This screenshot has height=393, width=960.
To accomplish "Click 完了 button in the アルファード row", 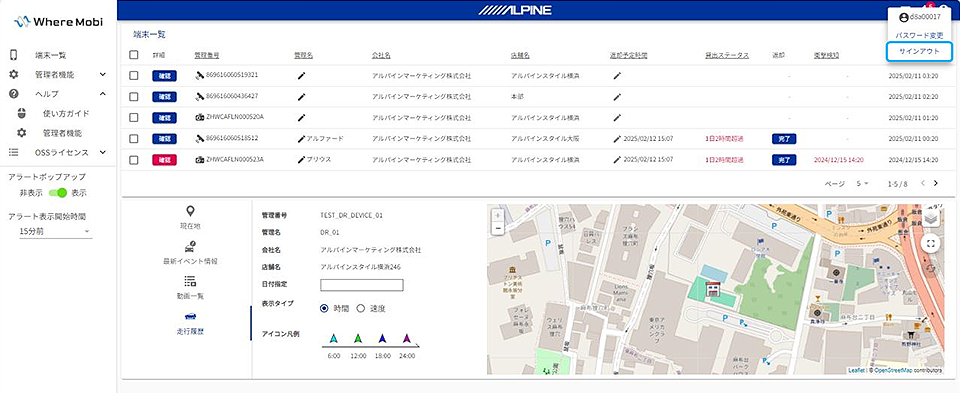I will coord(784,139).
